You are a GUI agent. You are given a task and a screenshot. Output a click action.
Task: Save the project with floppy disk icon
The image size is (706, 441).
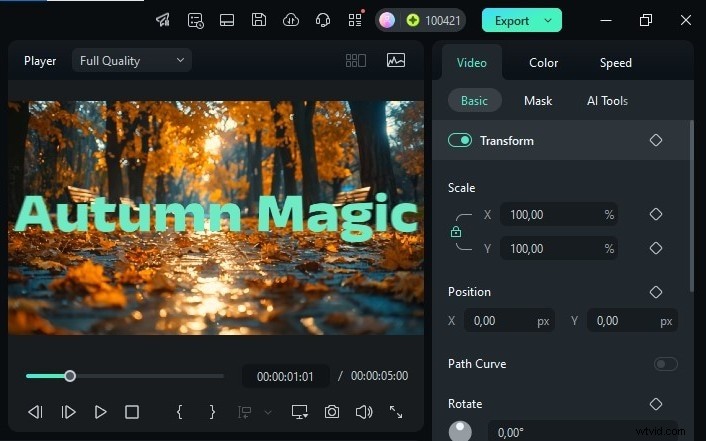click(258, 20)
